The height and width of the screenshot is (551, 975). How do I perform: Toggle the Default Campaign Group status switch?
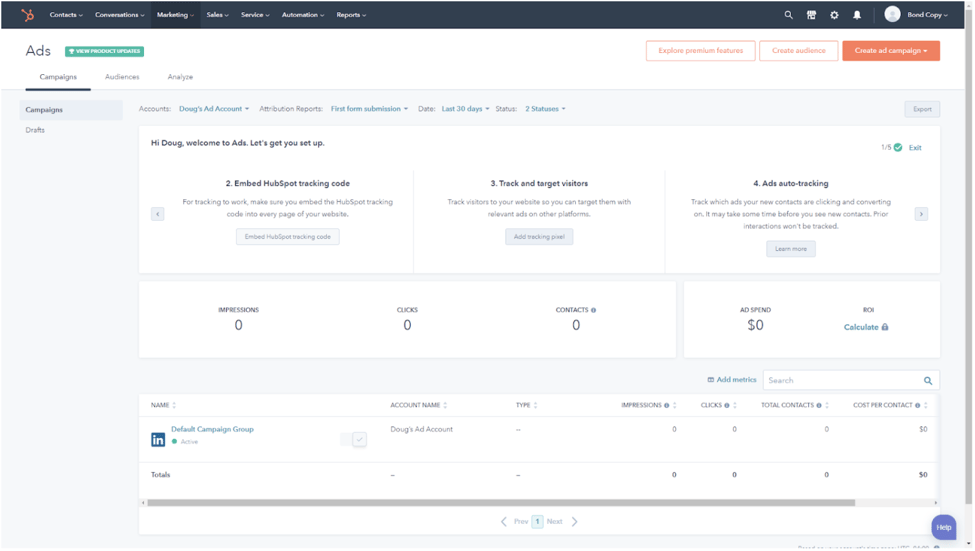click(x=353, y=439)
